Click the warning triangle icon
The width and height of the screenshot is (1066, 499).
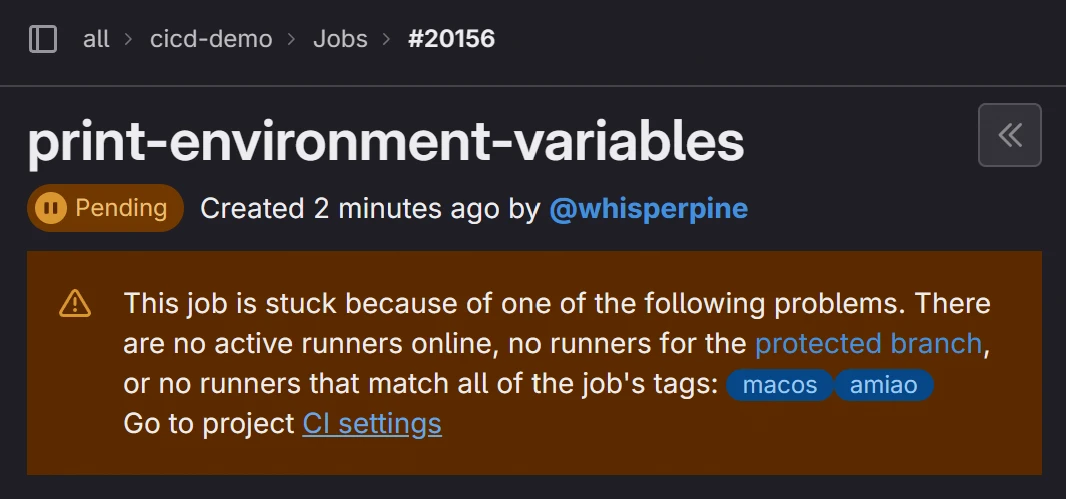click(x=75, y=303)
